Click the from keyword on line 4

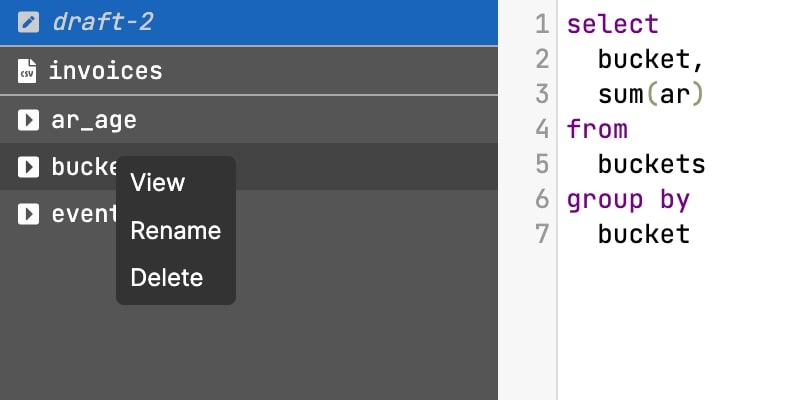(x=597, y=129)
